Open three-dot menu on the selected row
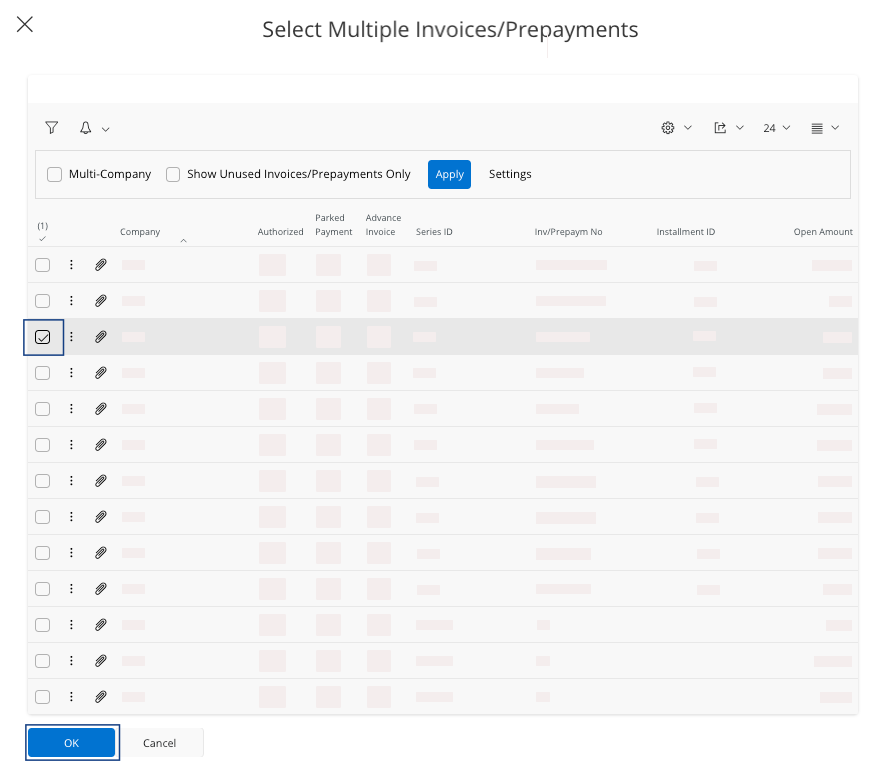 click(x=71, y=337)
